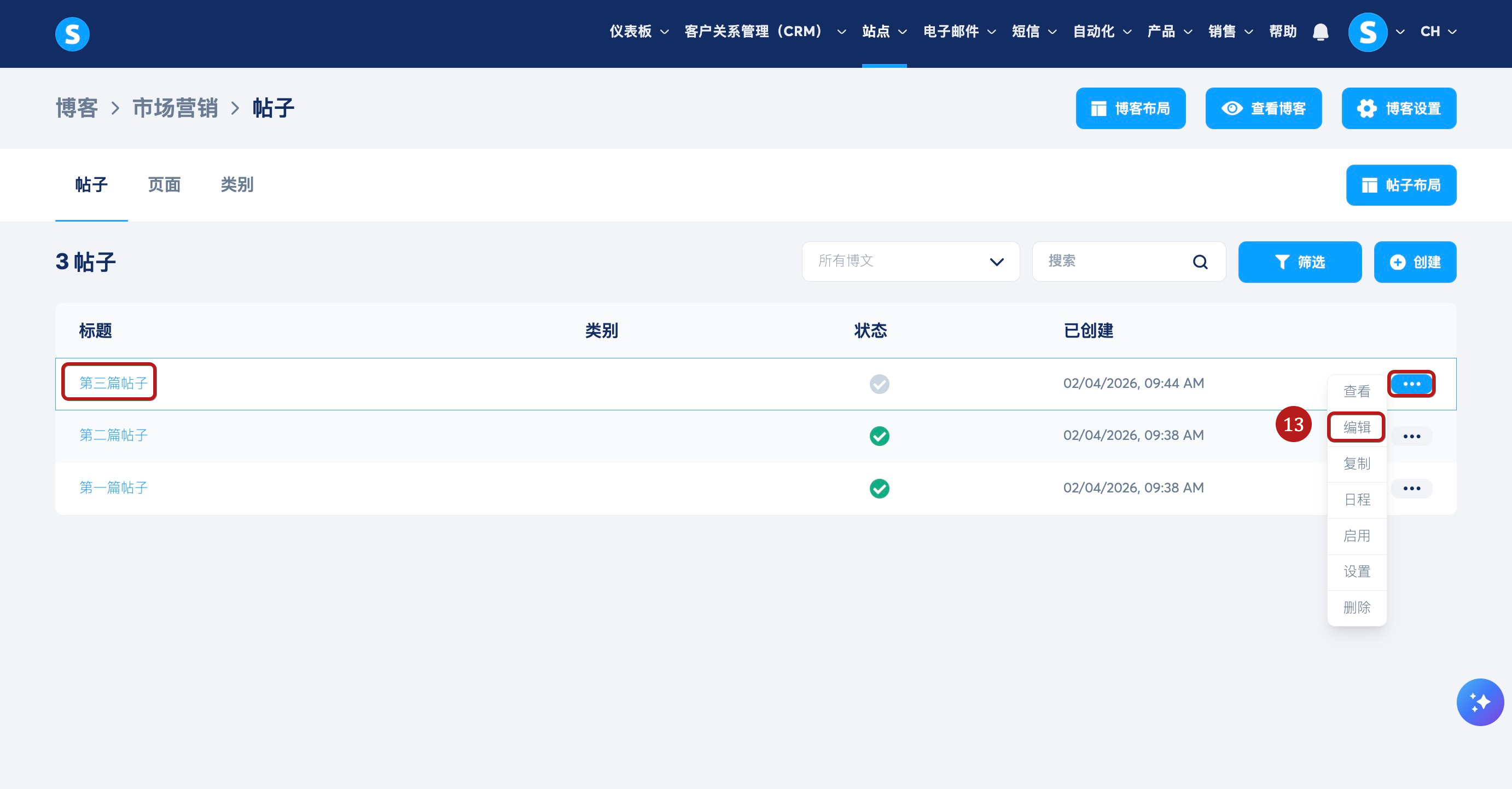Choose 删除 from the context menu
The width and height of the screenshot is (1512, 789).
click(x=1356, y=607)
